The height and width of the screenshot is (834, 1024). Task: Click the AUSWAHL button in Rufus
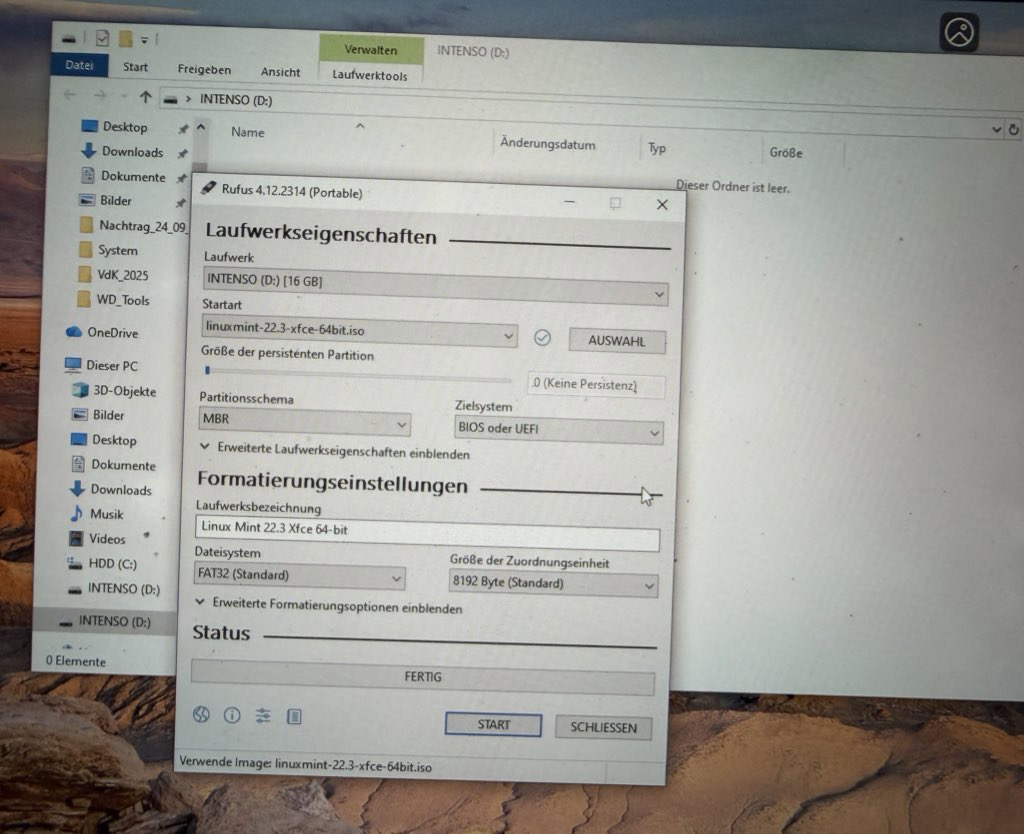[616, 341]
